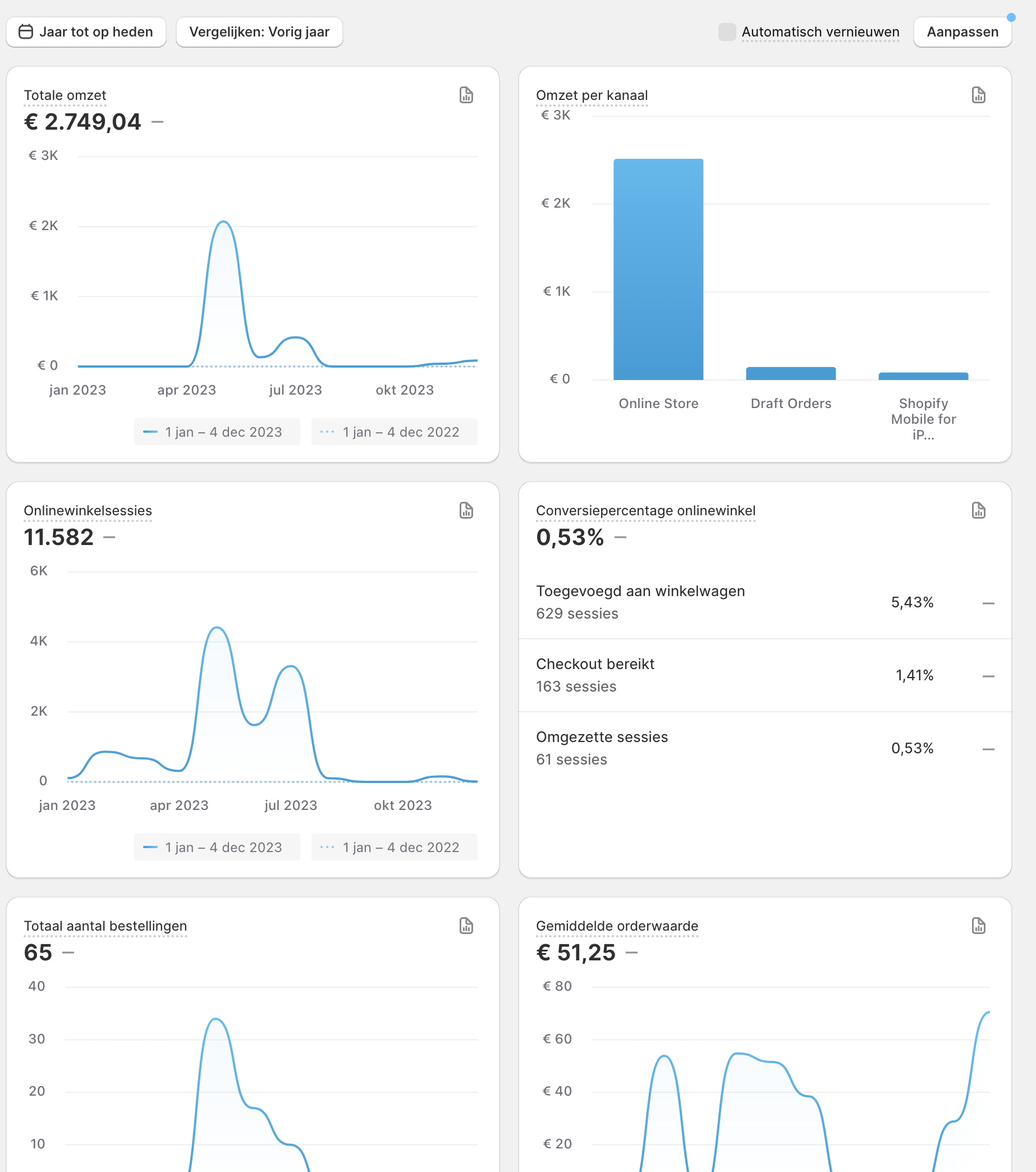Open the Omzet per kanaal title link
The width and height of the screenshot is (1036, 1172).
[x=592, y=95]
